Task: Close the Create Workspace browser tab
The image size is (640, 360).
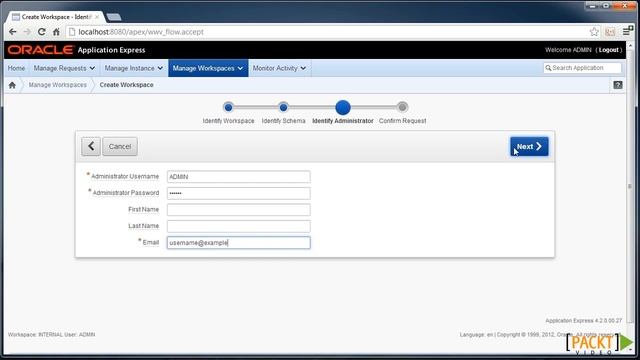Action: 97,17
